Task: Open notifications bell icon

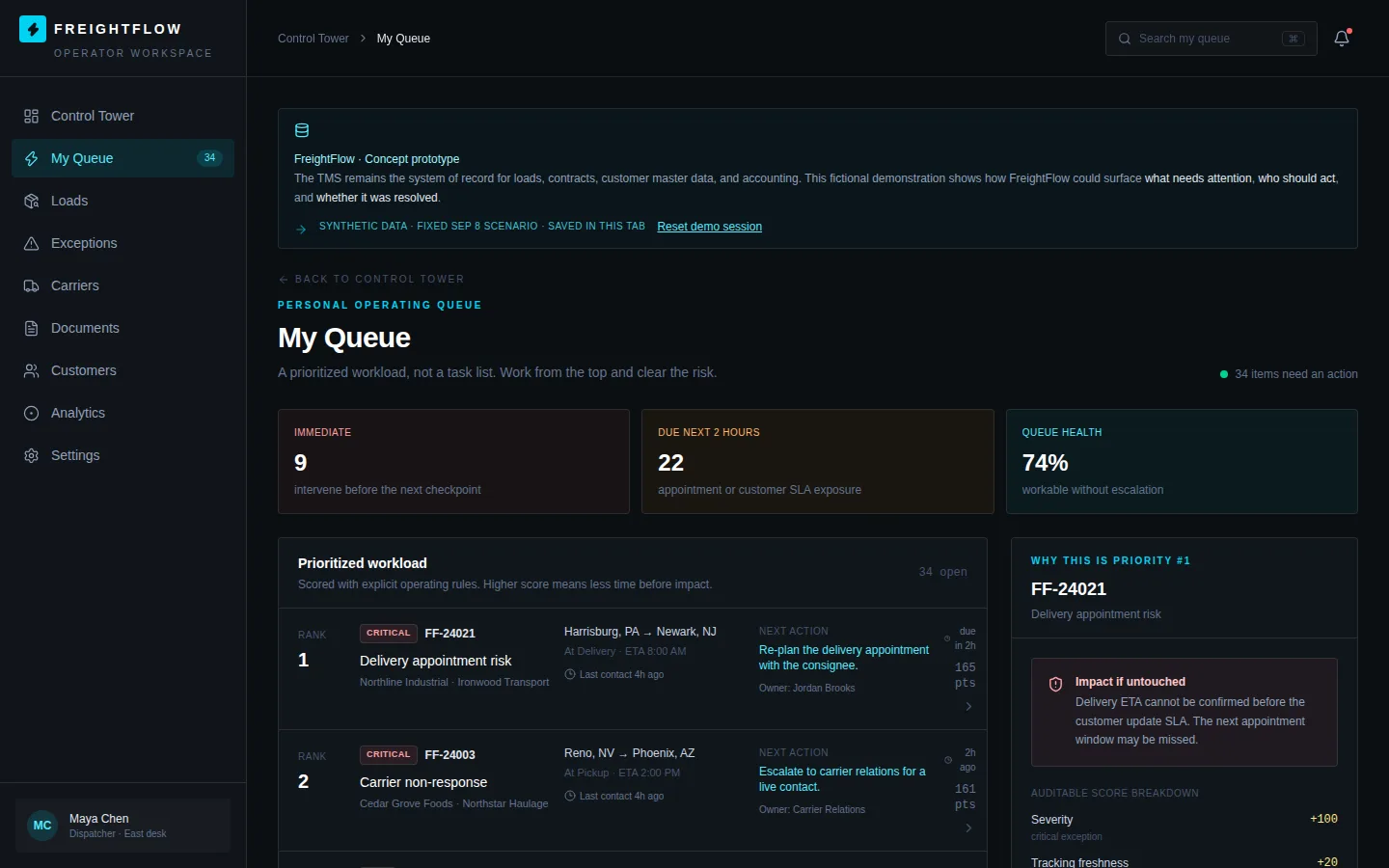Action: (1342, 39)
